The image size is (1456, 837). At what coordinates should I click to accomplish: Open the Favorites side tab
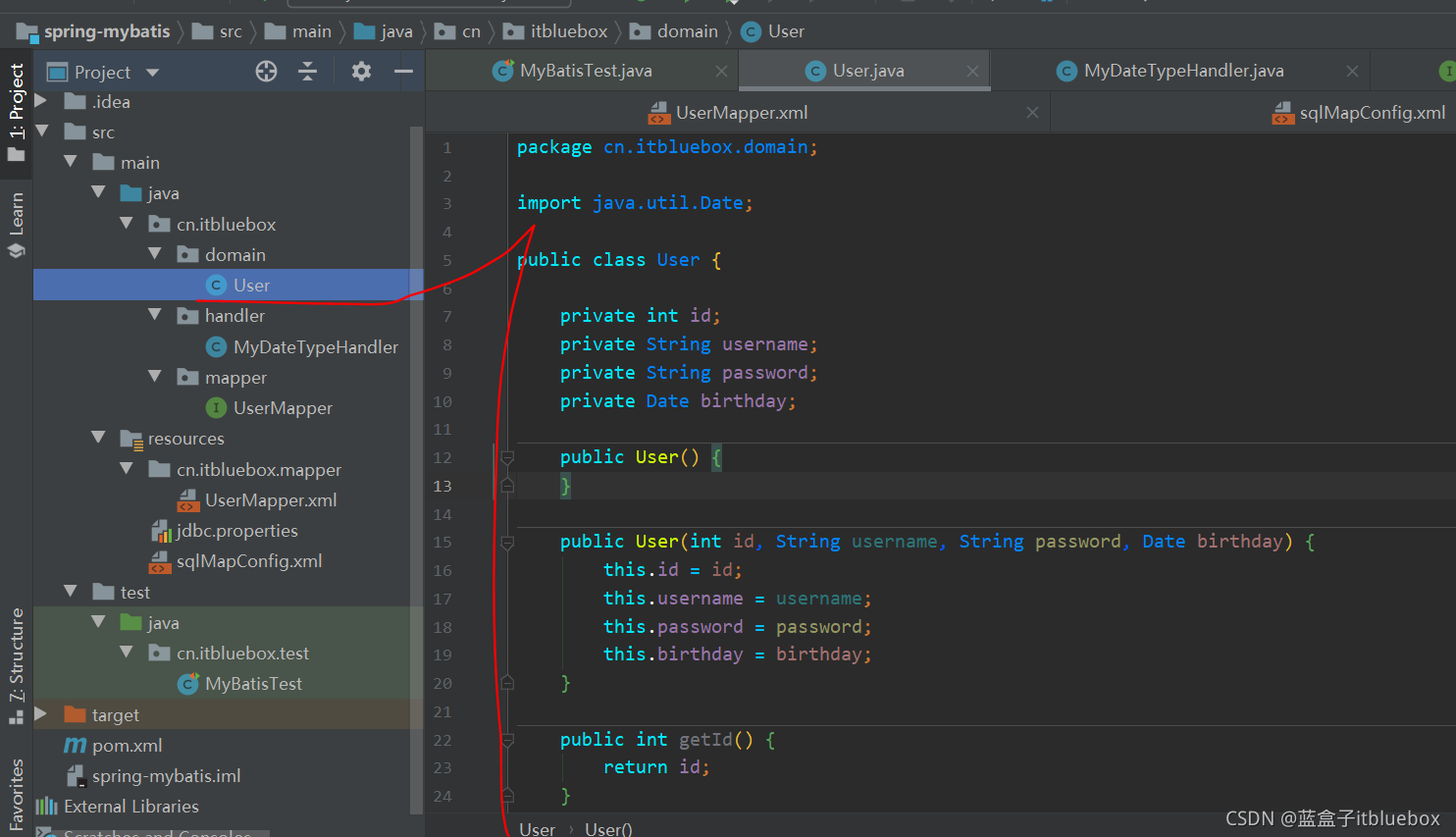[x=16, y=795]
